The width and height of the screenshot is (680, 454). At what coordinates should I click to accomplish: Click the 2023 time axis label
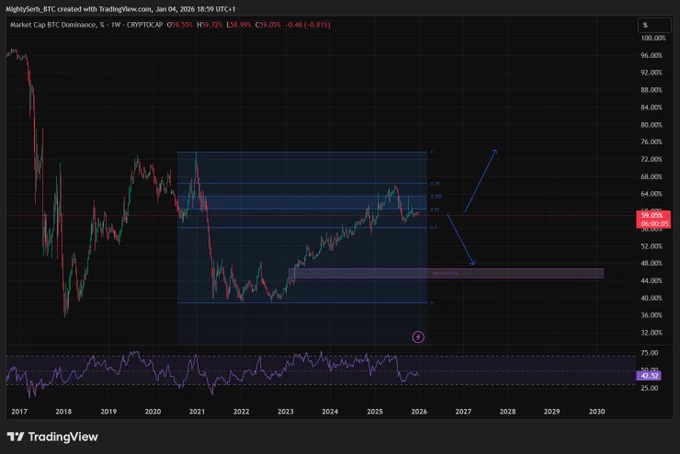[x=285, y=412]
